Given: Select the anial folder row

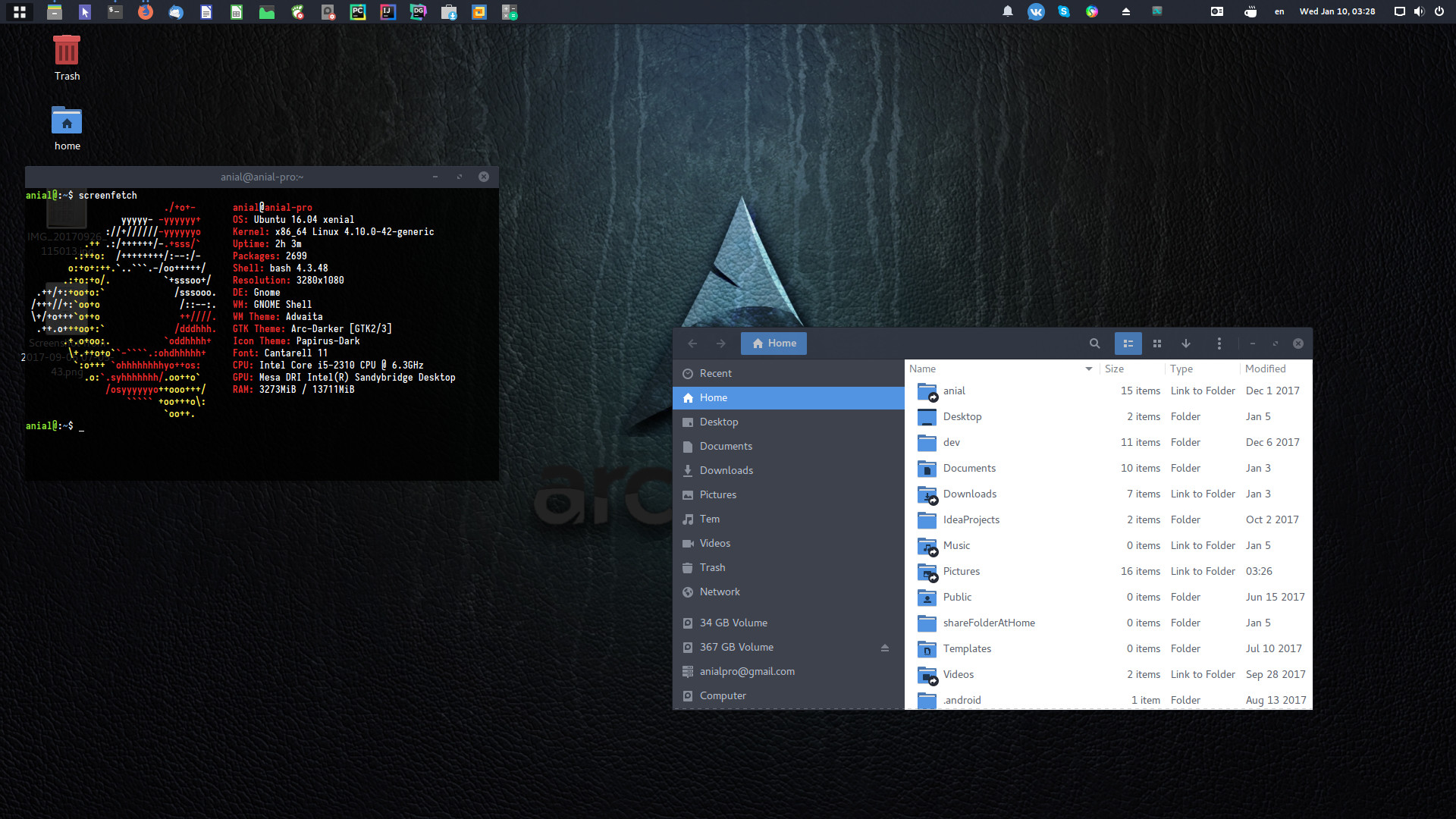Looking at the screenshot, I should pyautogui.click(x=1109, y=391).
